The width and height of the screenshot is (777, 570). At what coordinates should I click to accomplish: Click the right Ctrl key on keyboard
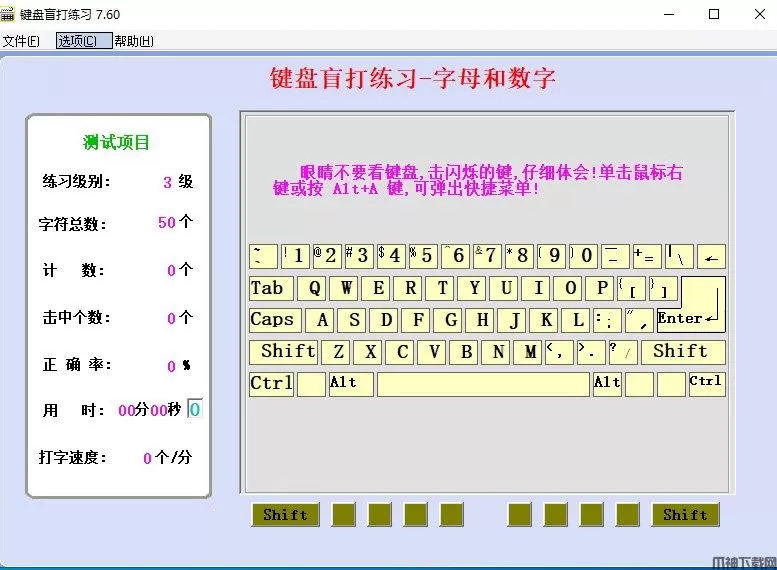coord(707,384)
